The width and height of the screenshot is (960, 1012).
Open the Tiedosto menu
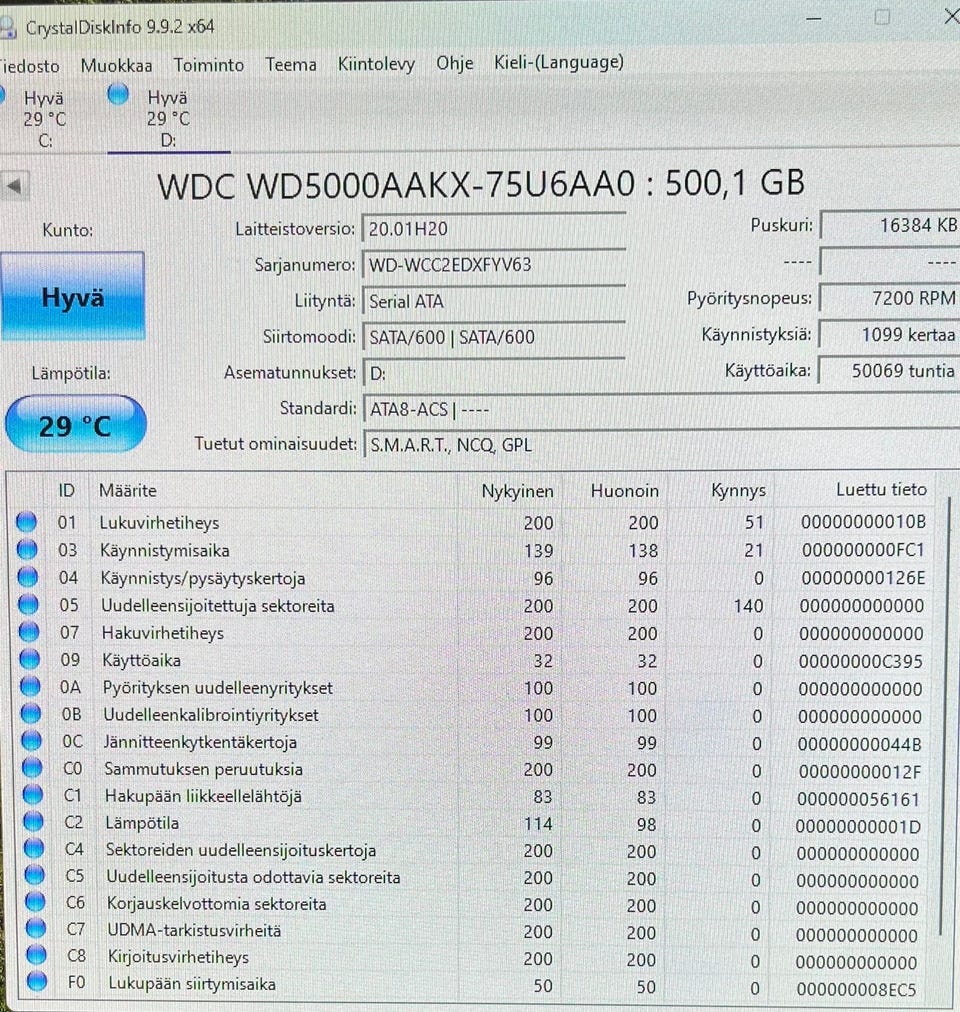[29, 66]
